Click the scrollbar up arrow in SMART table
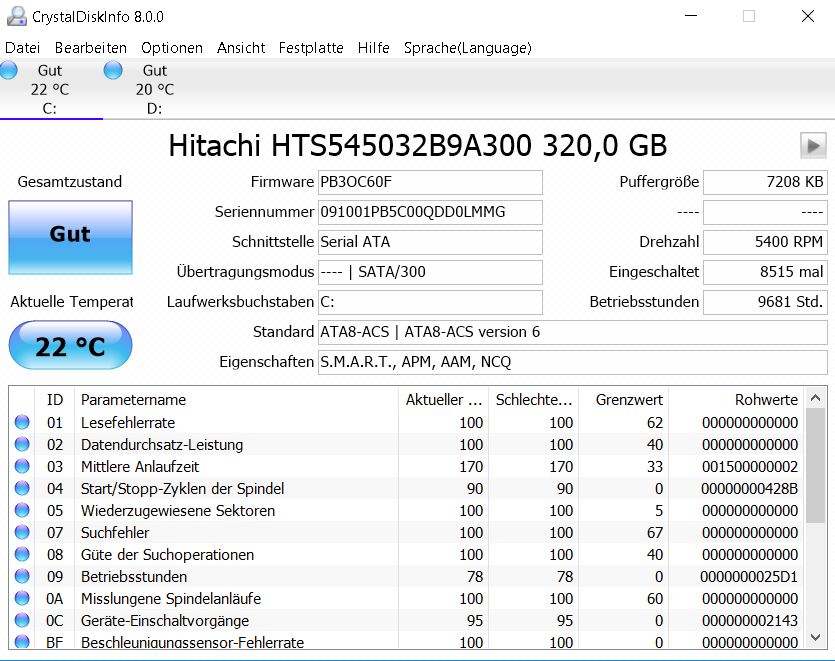The height and width of the screenshot is (661, 835). click(x=815, y=397)
